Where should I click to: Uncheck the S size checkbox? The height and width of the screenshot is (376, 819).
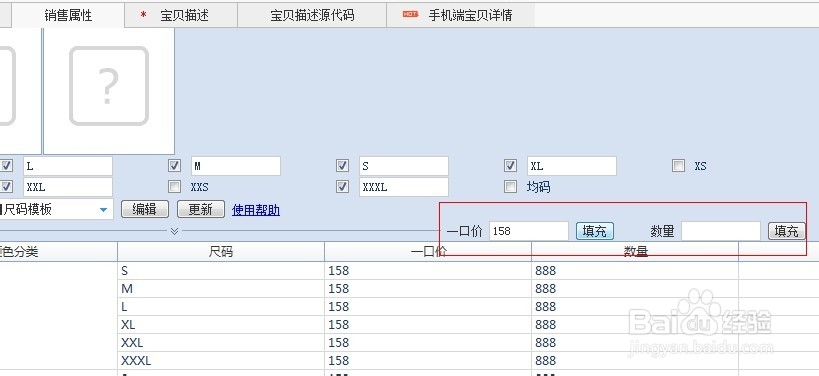point(343,166)
